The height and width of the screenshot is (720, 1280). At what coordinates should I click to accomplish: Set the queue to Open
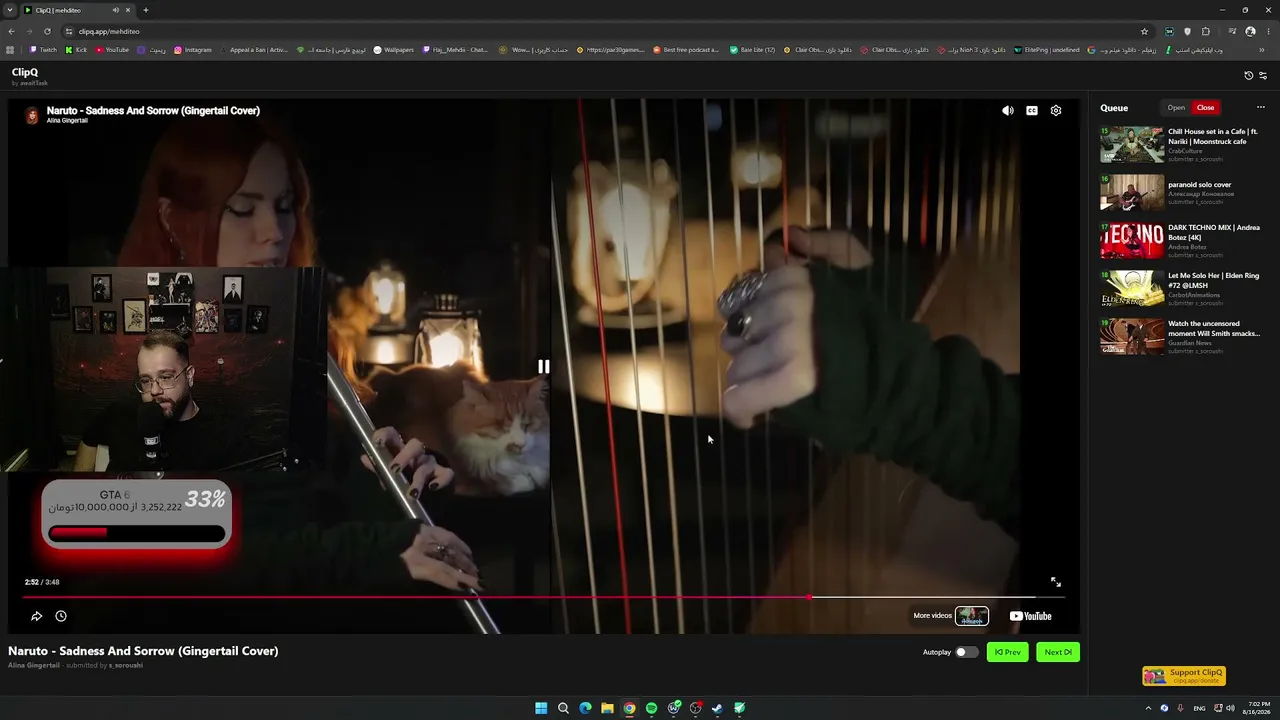[x=1176, y=108]
